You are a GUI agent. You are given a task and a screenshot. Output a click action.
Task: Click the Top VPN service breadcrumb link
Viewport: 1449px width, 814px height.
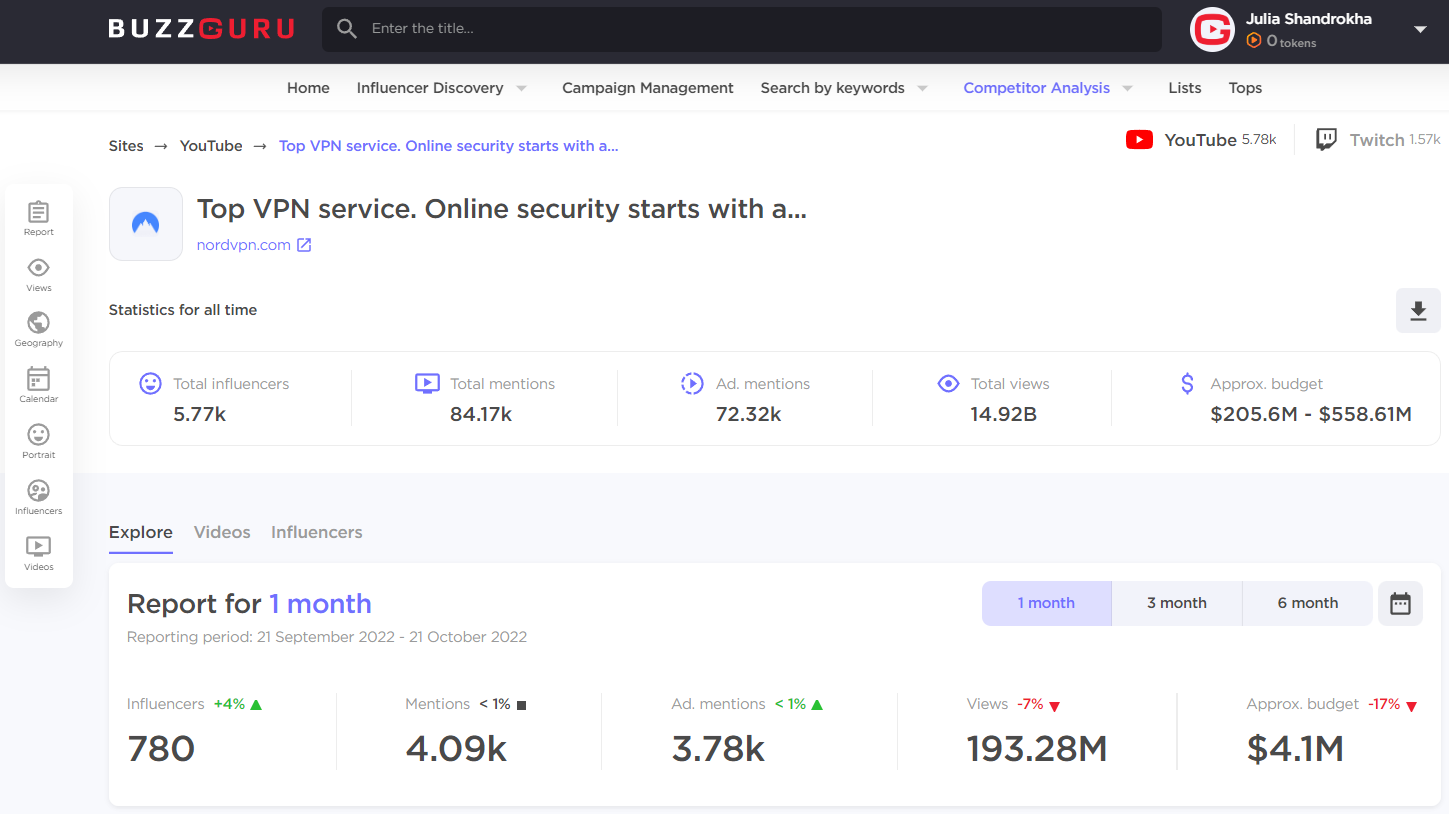tap(449, 146)
